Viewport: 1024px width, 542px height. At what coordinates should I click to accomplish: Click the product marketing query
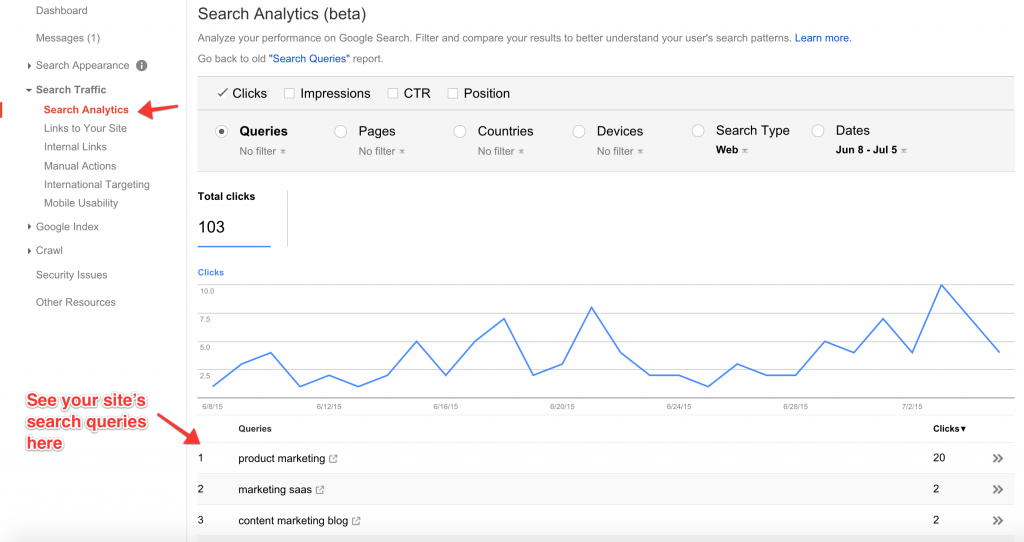pyautogui.click(x=281, y=458)
